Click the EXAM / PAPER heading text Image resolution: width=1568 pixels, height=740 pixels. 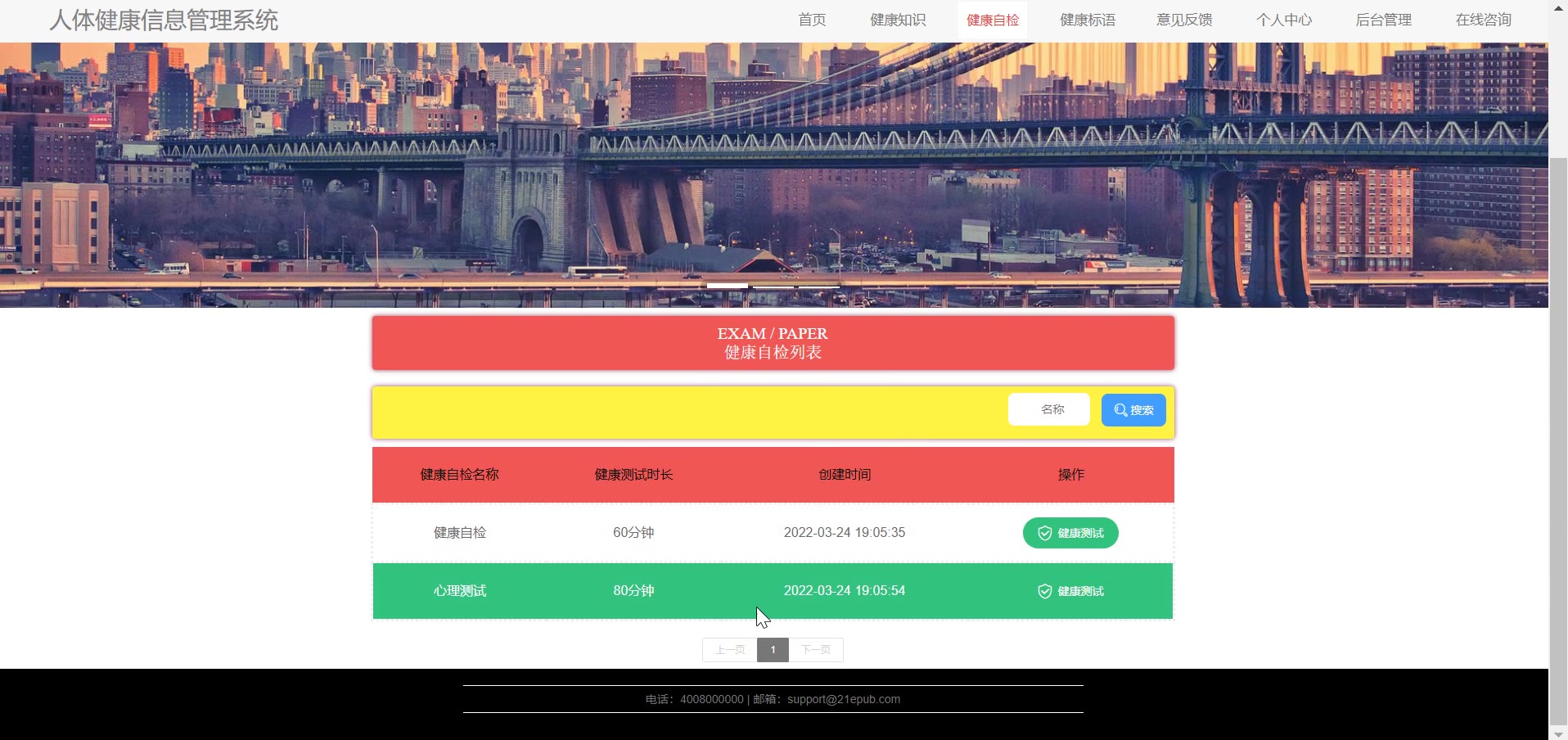[773, 334]
